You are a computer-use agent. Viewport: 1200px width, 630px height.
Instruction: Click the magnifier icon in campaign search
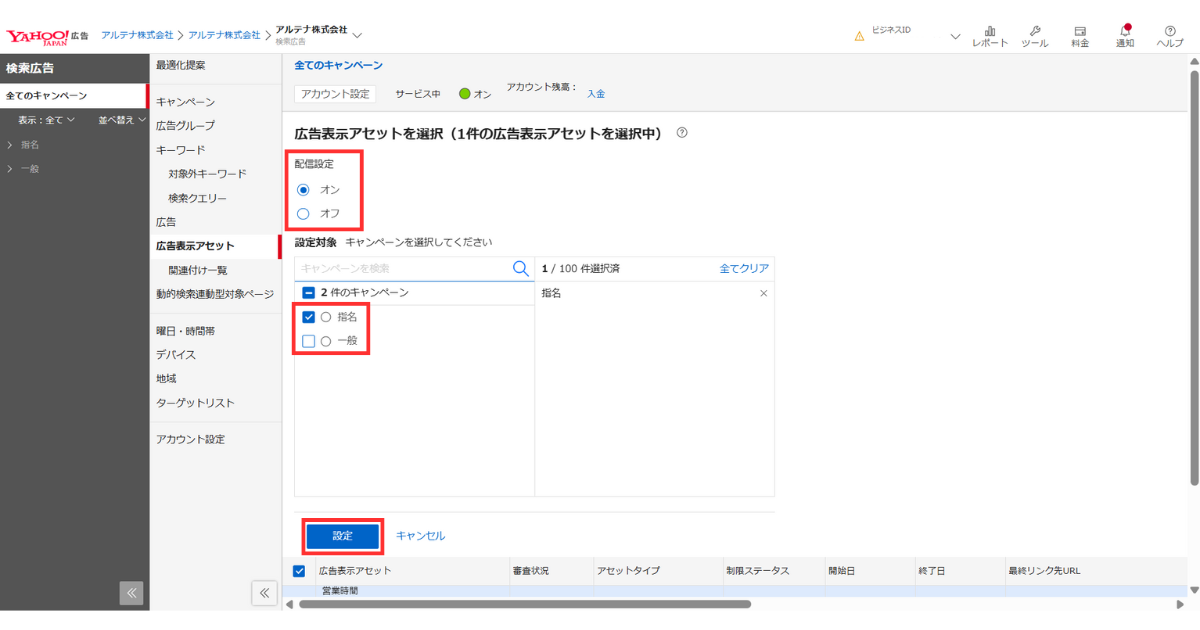pos(520,268)
